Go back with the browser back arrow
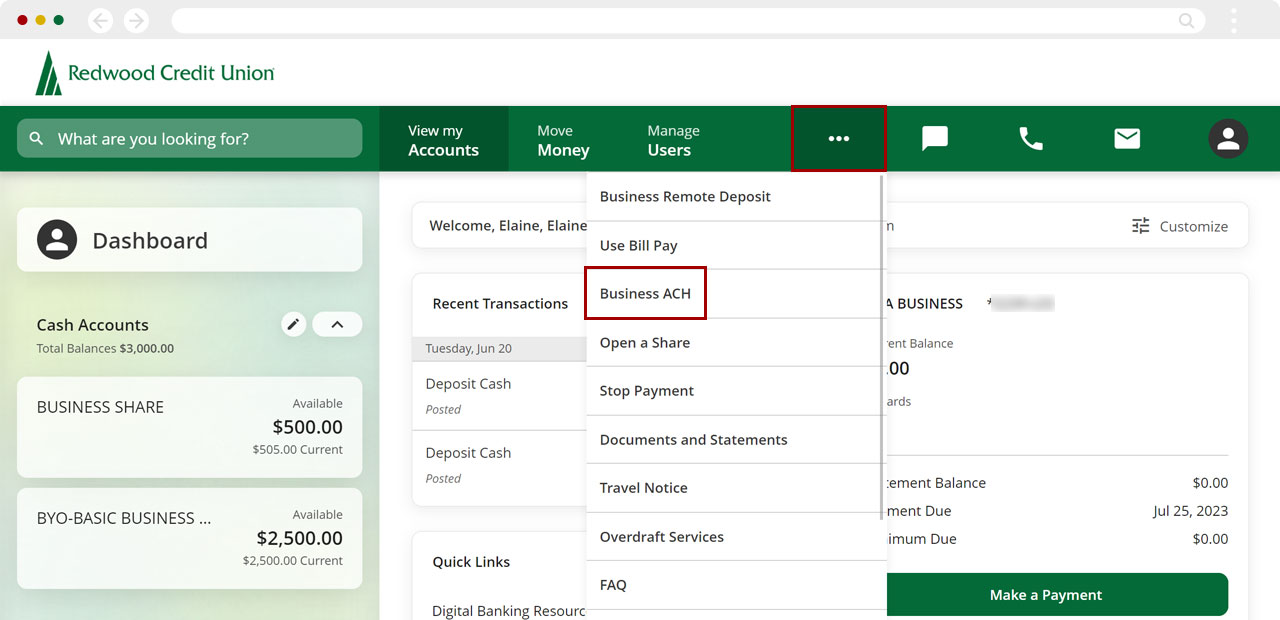This screenshot has width=1280, height=620. click(100, 20)
